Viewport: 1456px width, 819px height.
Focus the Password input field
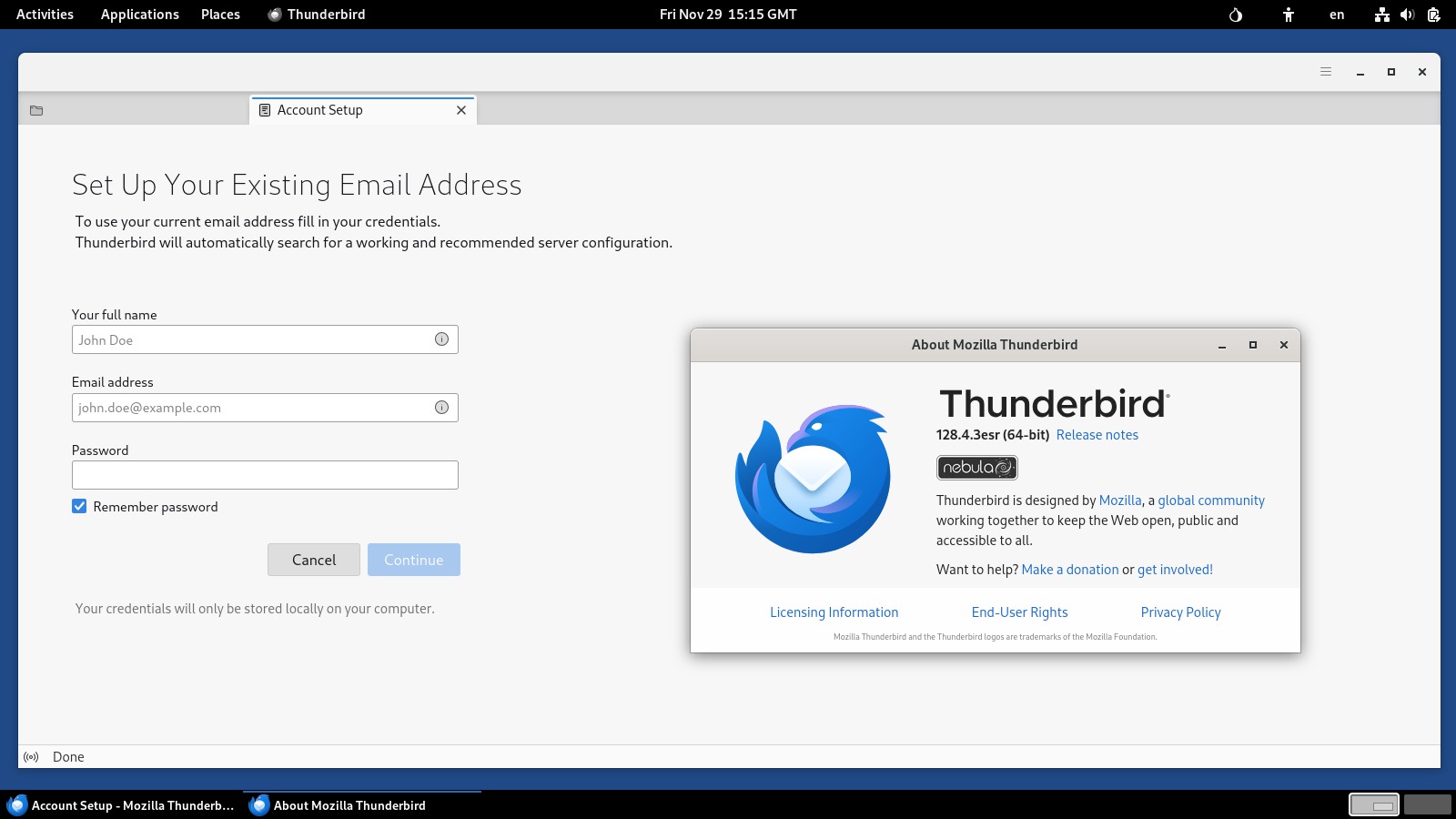click(x=265, y=475)
